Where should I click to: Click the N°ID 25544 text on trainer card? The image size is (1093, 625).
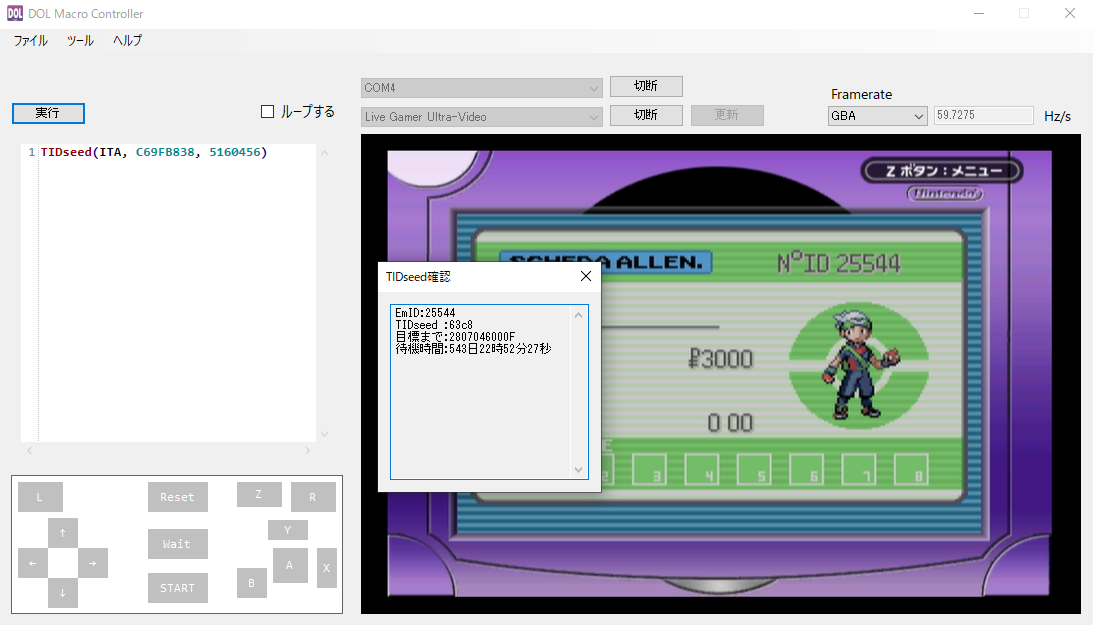pos(839,263)
